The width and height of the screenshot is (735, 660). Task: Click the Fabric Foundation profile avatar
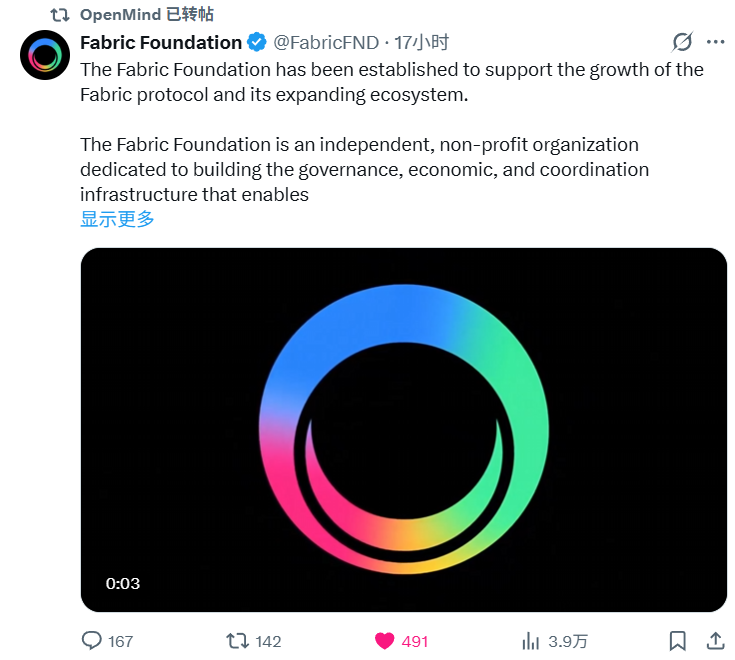(45, 56)
